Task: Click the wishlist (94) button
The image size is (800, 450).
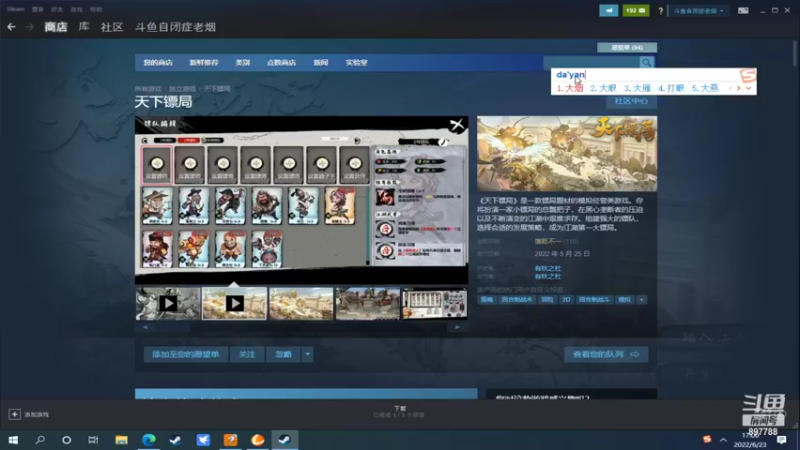Action: (627, 47)
